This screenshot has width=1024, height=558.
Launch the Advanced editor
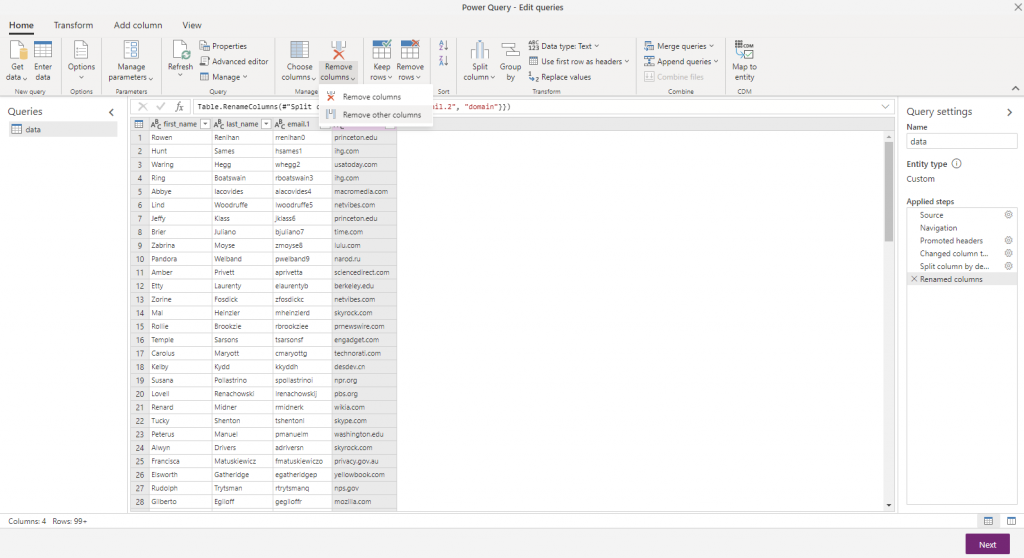[234, 61]
